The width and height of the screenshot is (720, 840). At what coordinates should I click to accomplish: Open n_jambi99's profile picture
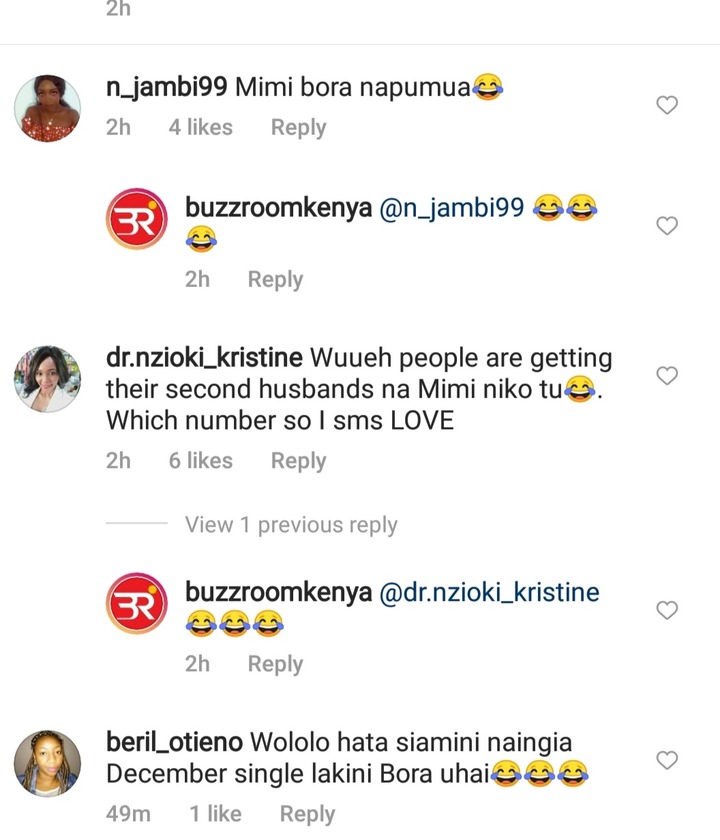point(47,108)
